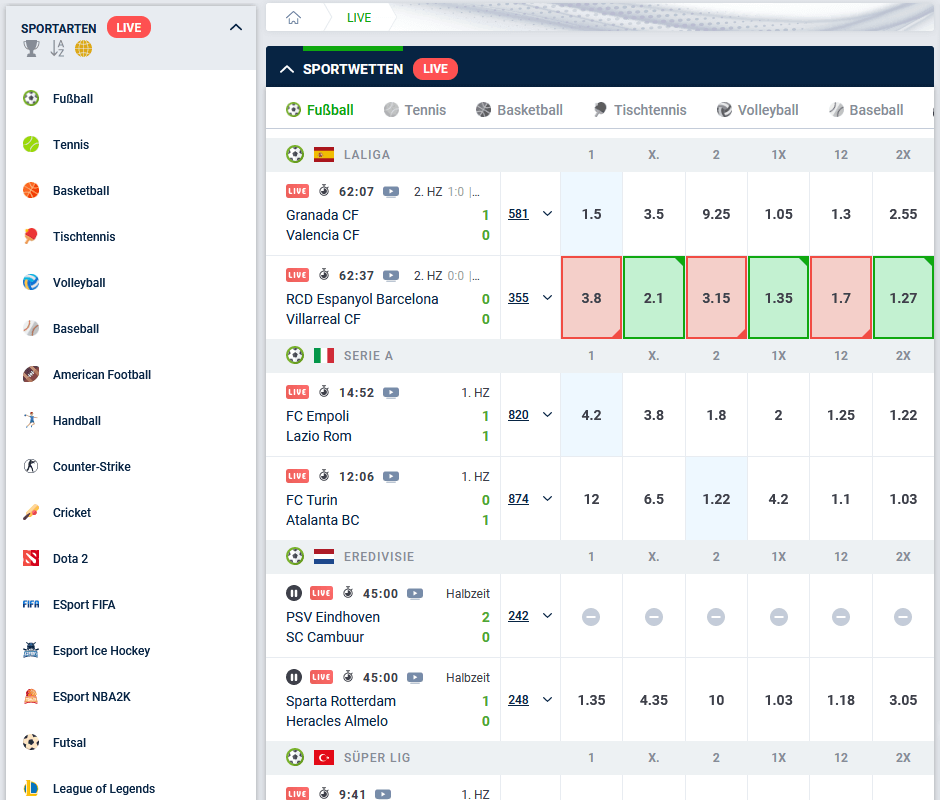
Task: Click the ESport FIFA sidebar icon
Action: pos(31,604)
